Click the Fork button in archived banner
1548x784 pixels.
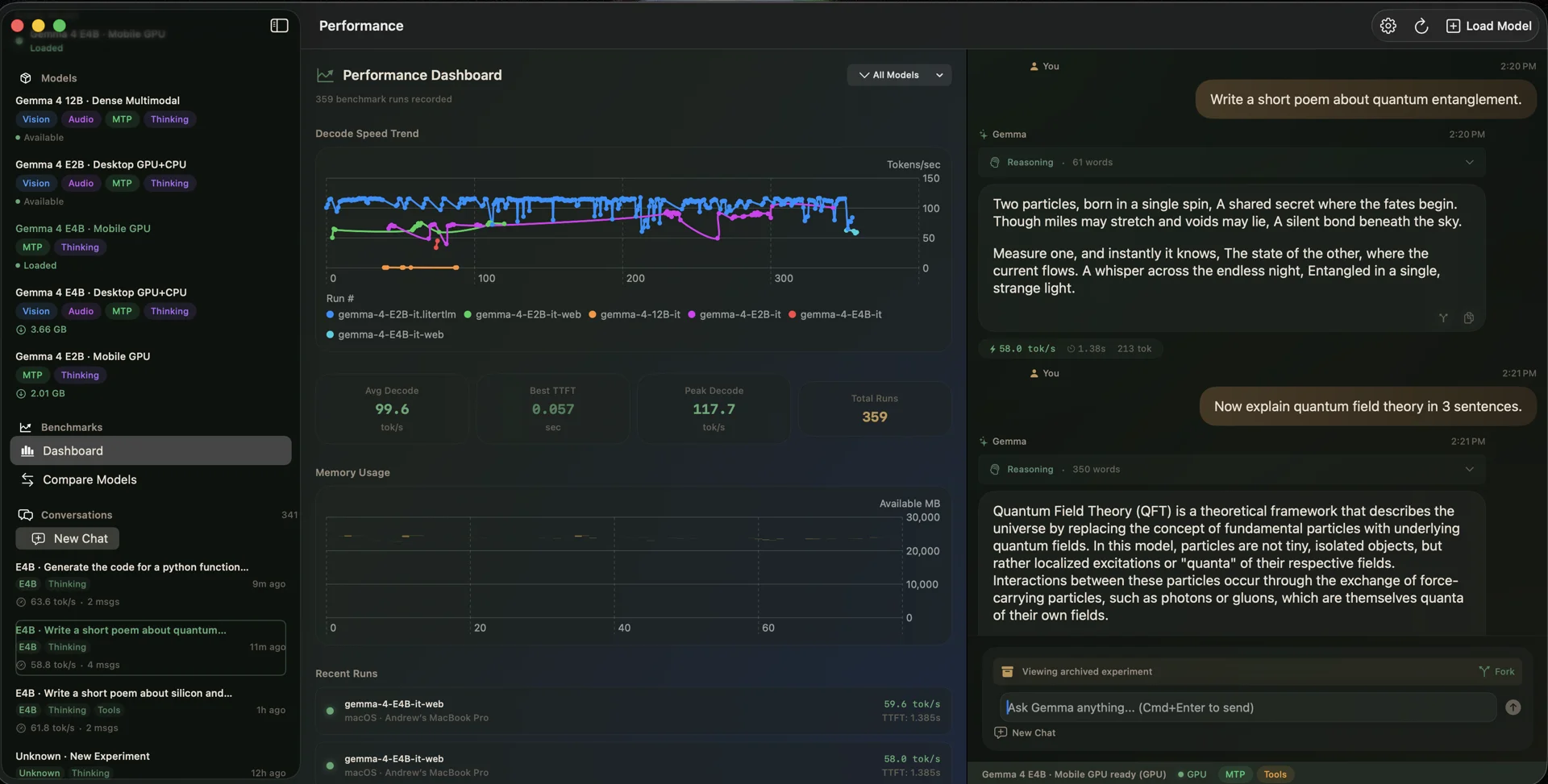point(1496,671)
